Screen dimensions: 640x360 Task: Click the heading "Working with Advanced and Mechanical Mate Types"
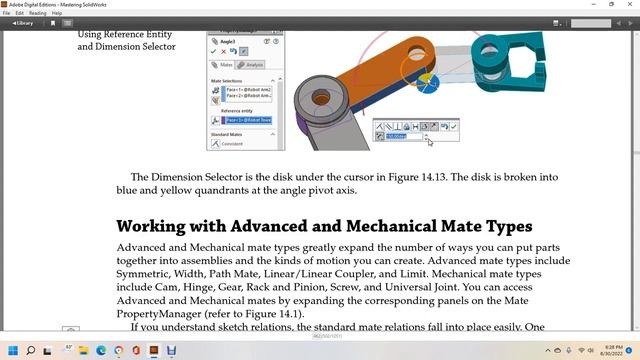point(324,226)
